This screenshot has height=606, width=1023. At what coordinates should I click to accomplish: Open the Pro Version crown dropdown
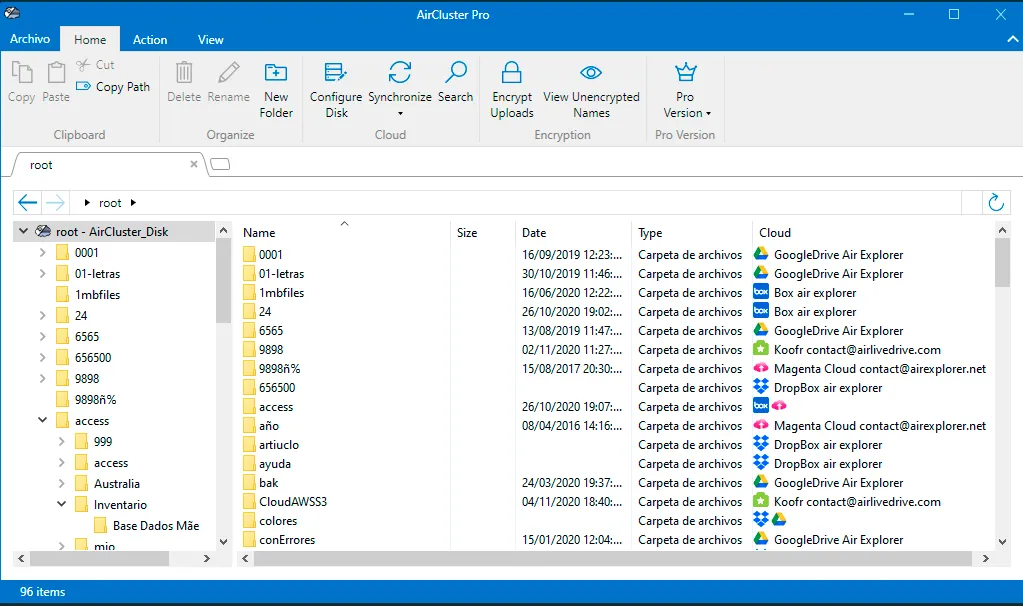pyautogui.click(x=685, y=90)
